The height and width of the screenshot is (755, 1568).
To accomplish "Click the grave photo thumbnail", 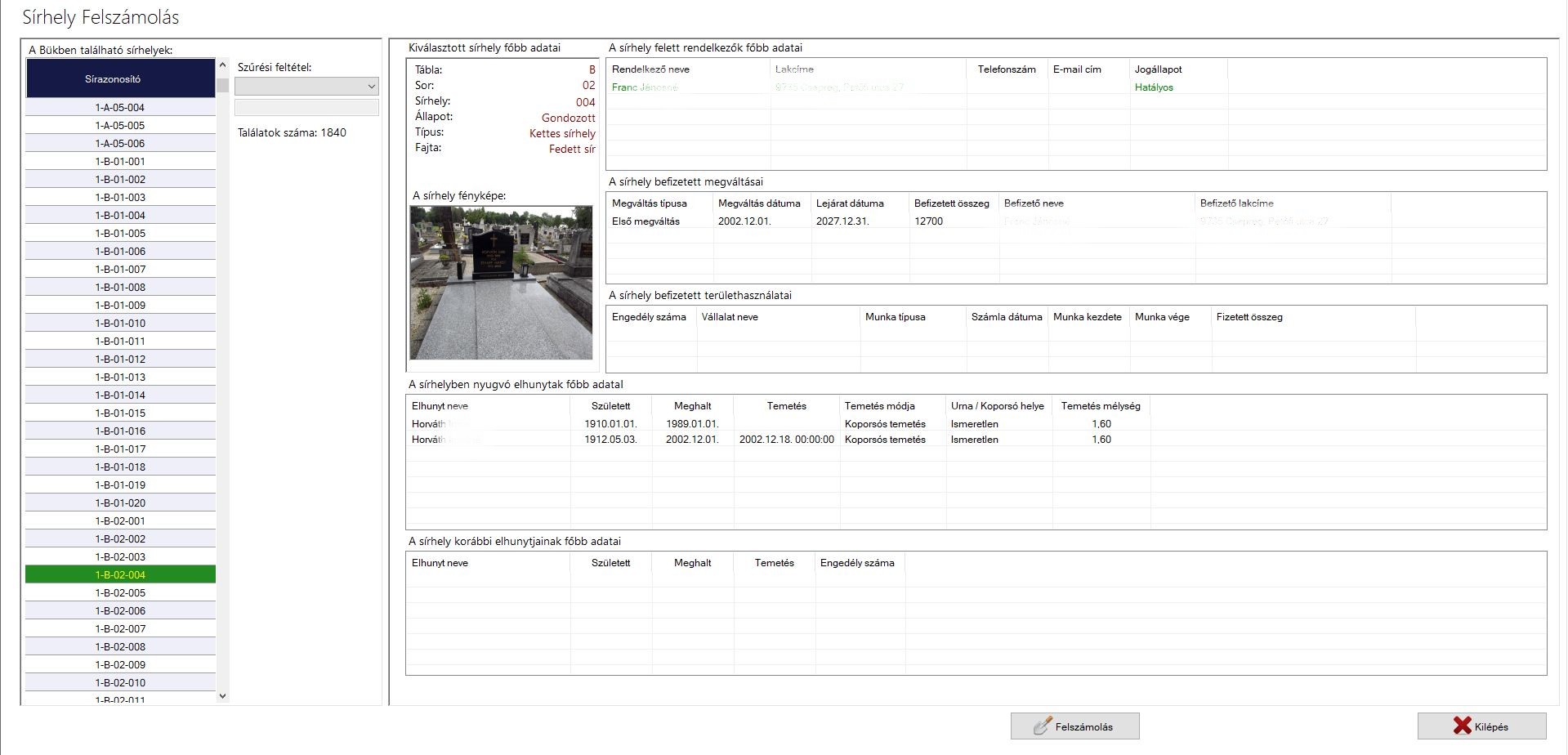I will pos(501,283).
